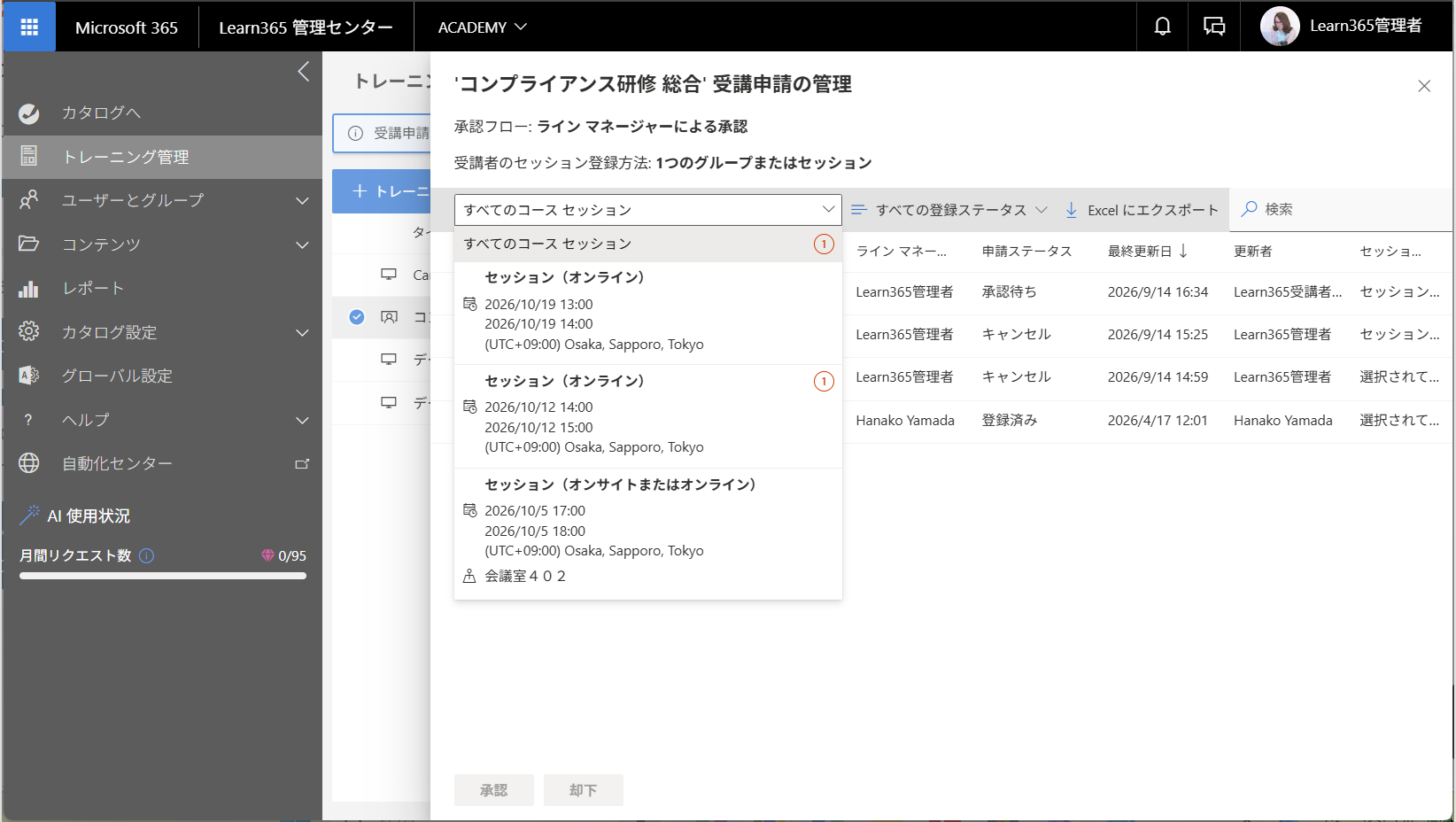Click the 更新者 column header
Image resolution: width=1456 pixels, height=822 pixels.
click(1252, 252)
